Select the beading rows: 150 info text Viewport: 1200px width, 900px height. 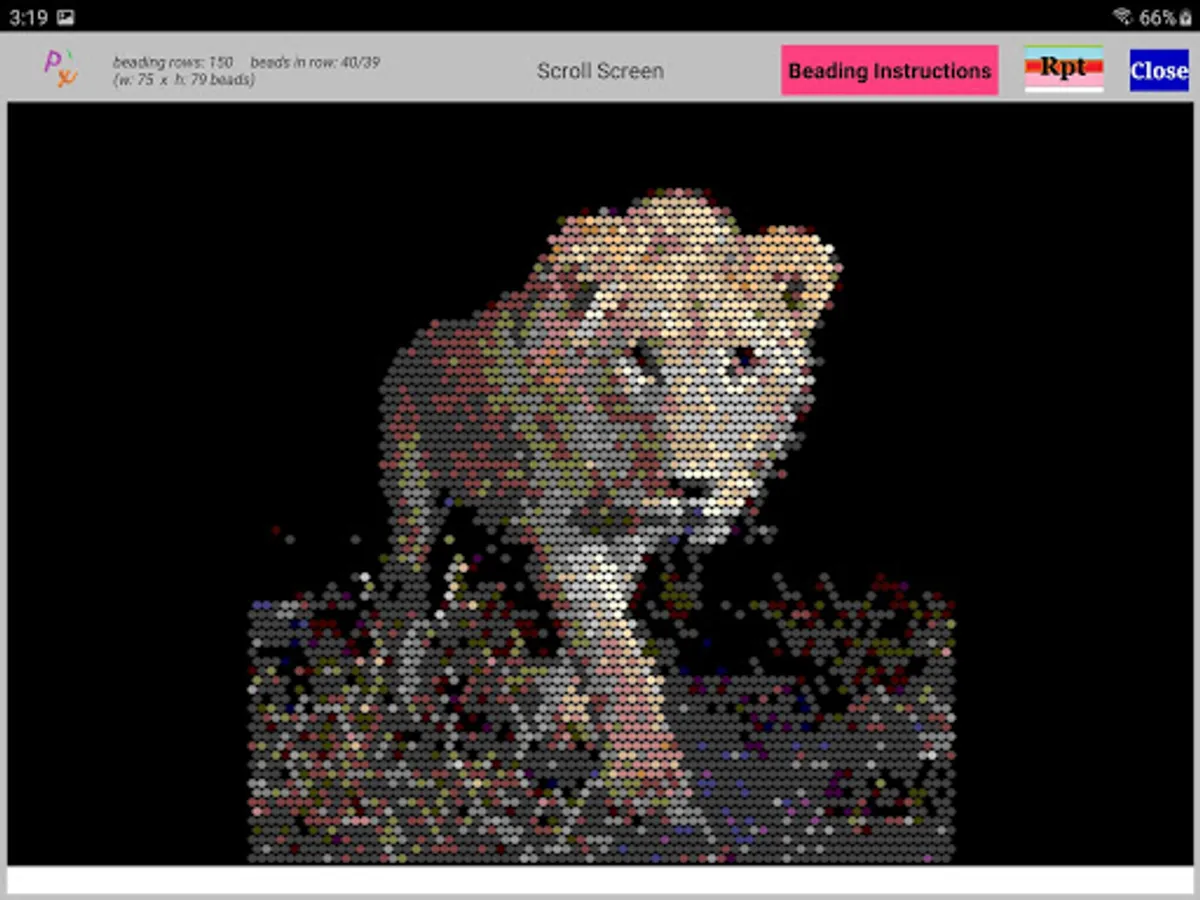[173, 62]
